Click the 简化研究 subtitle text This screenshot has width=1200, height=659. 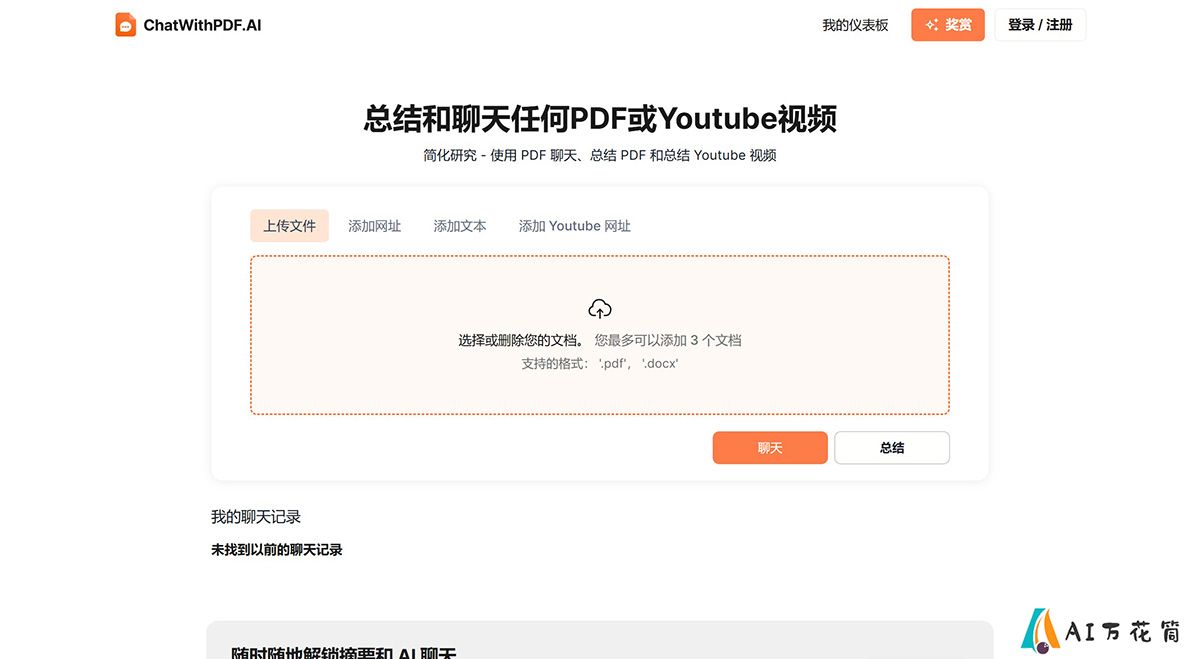(600, 155)
